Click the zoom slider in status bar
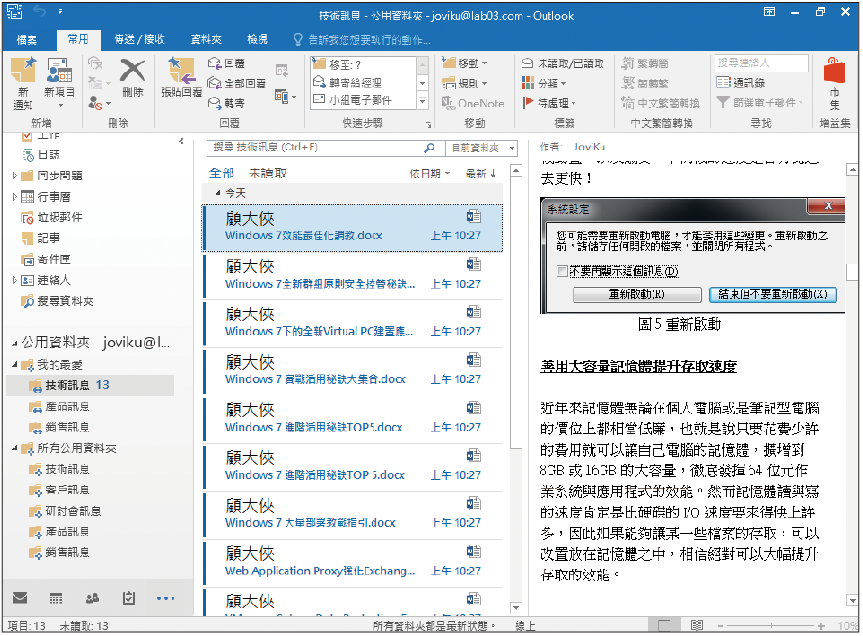The image size is (863, 636). [x=771, y=626]
